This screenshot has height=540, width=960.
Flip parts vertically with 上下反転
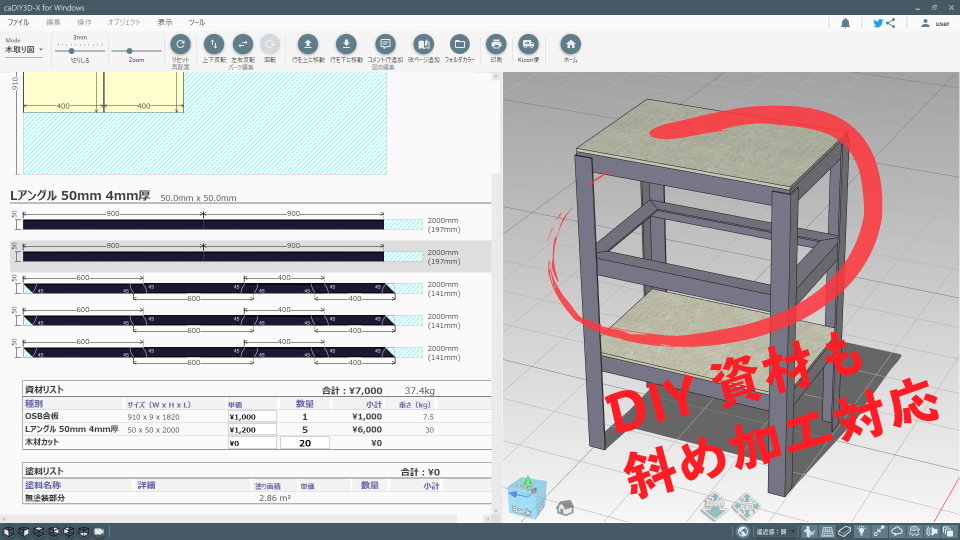click(x=214, y=44)
